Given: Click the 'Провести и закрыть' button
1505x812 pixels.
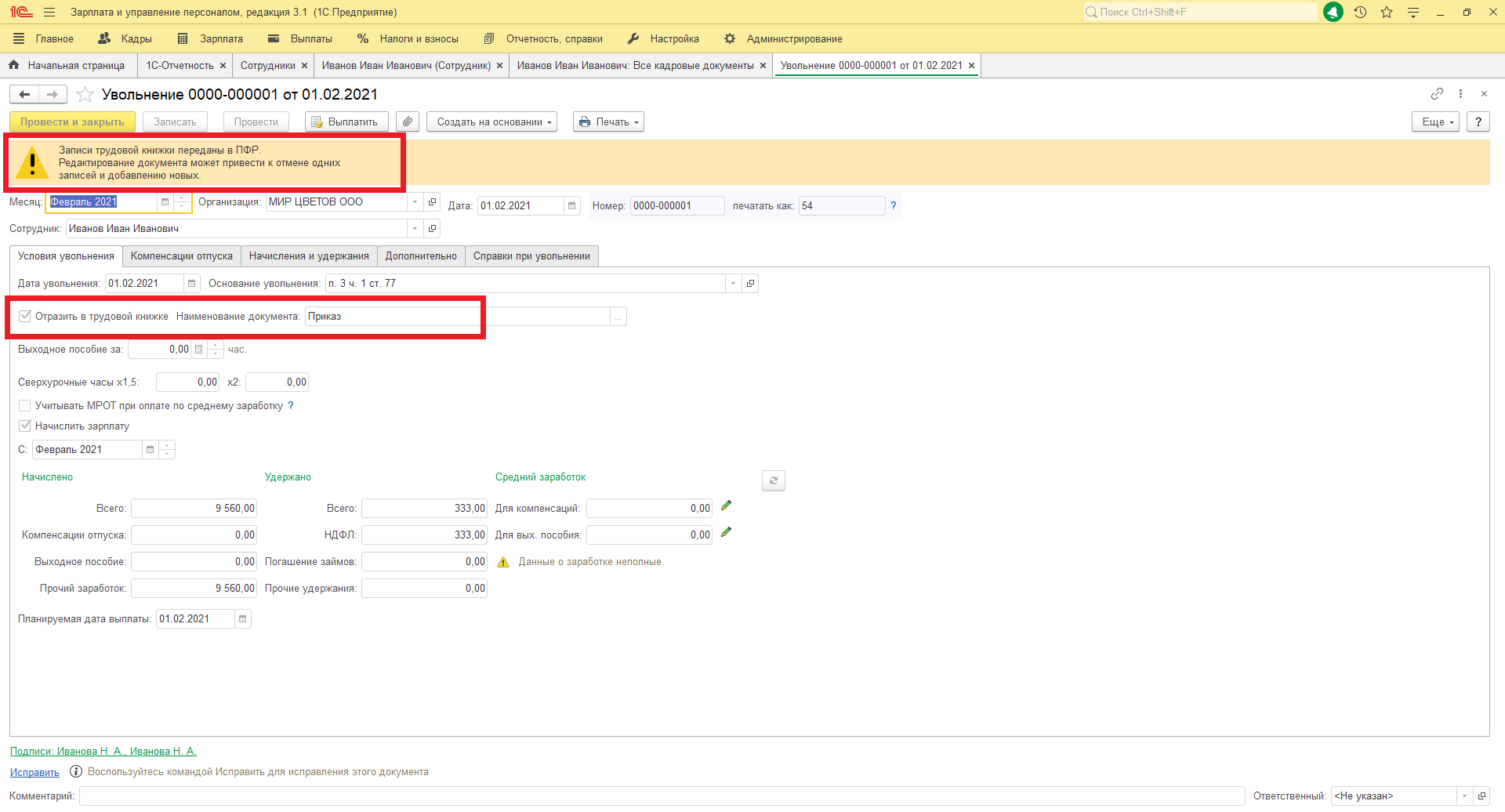Looking at the screenshot, I should click(x=72, y=122).
